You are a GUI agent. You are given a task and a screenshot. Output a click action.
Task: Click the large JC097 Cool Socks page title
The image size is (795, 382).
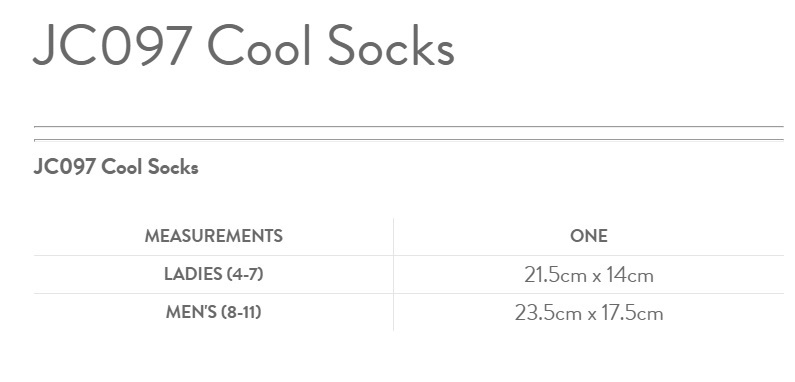[243, 46]
